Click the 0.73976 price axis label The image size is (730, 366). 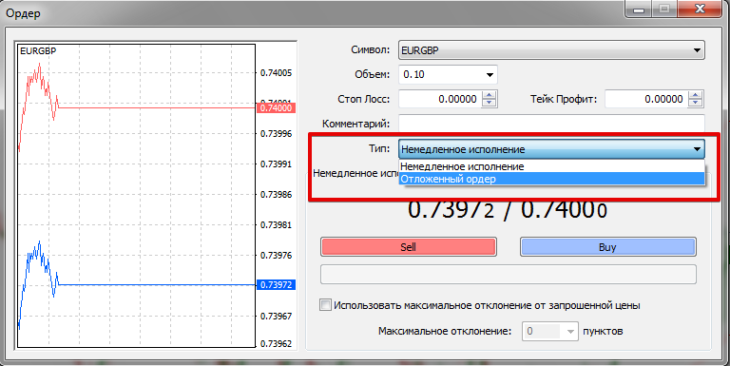coord(276,255)
